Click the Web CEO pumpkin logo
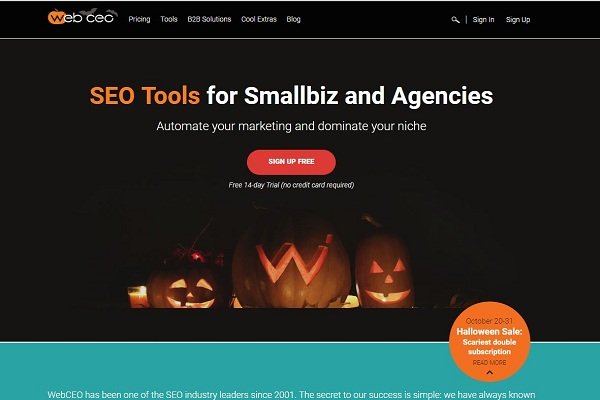The image size is (600, 400). point(82,17)
